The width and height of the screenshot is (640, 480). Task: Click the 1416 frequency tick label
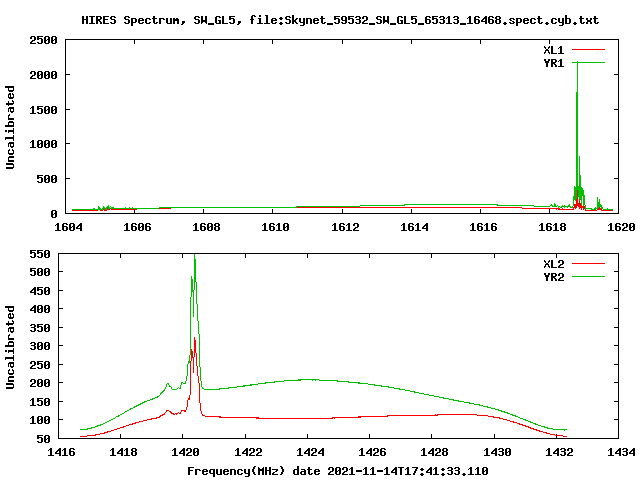point(61,452)
